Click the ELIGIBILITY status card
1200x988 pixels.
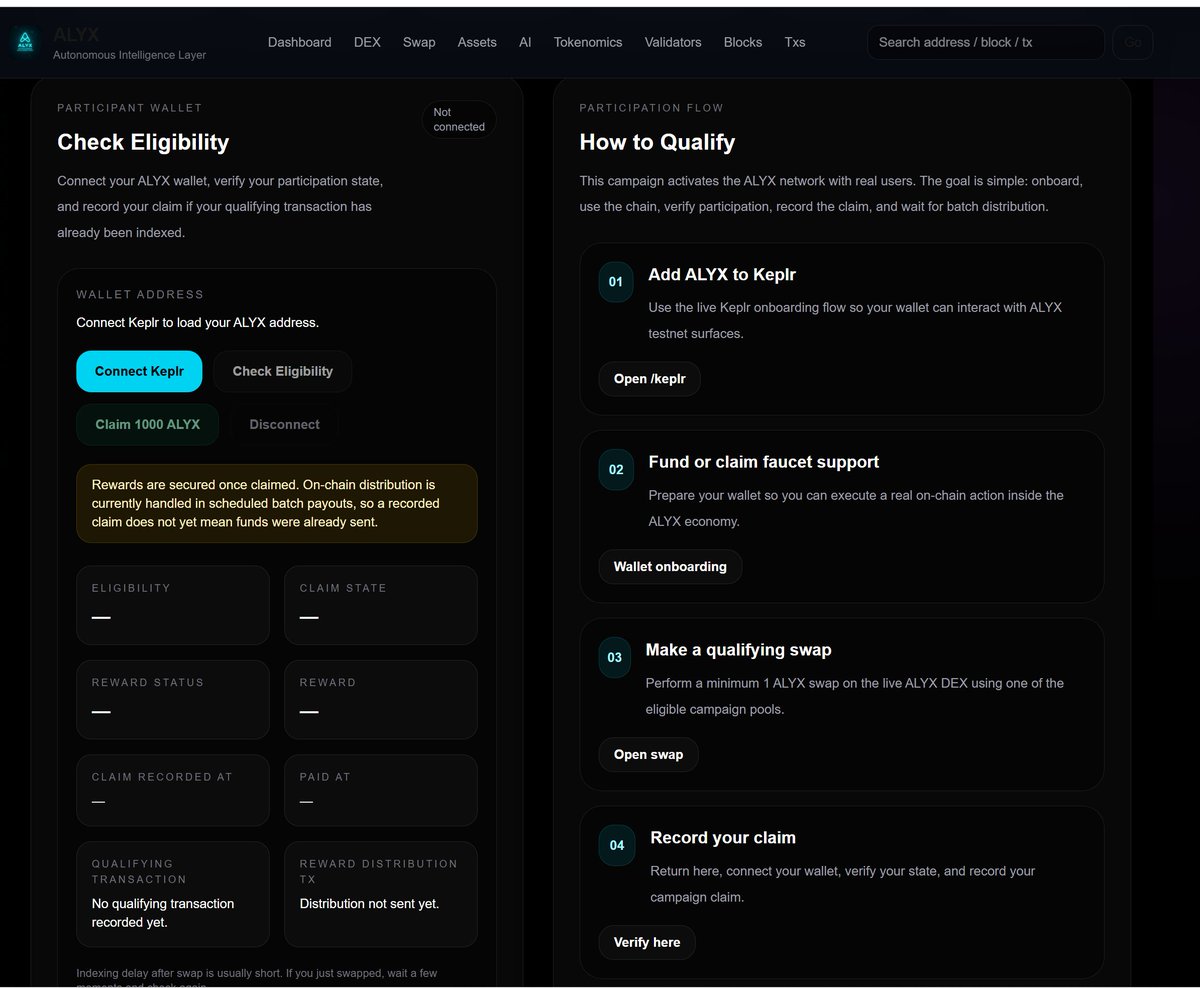pyautogui.click(x=173, y=605)
